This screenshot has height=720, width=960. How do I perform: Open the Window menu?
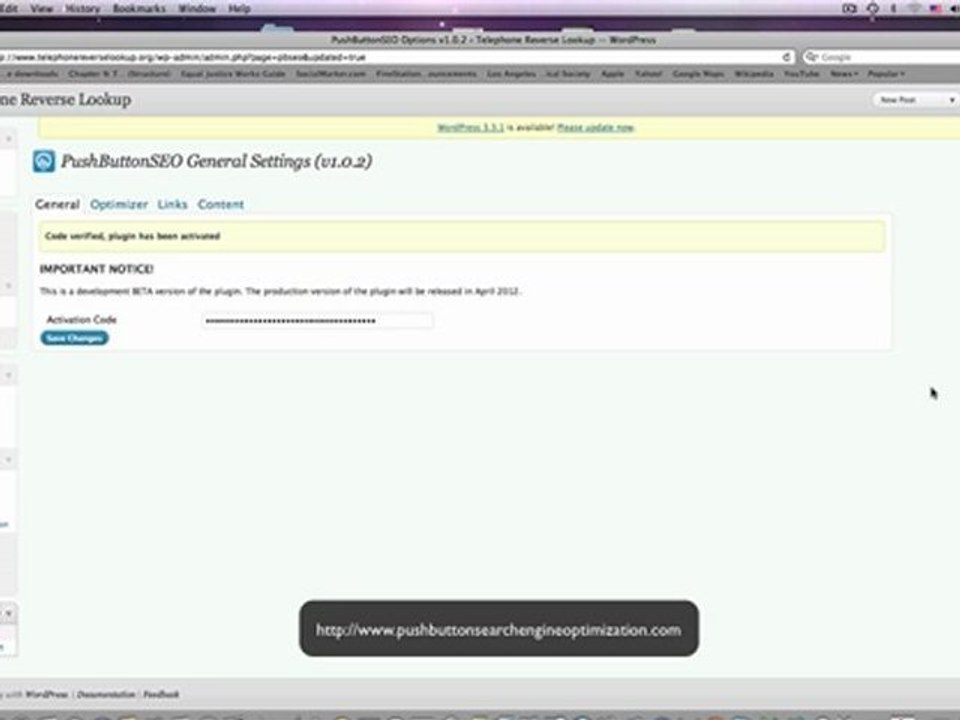[197, 9]
